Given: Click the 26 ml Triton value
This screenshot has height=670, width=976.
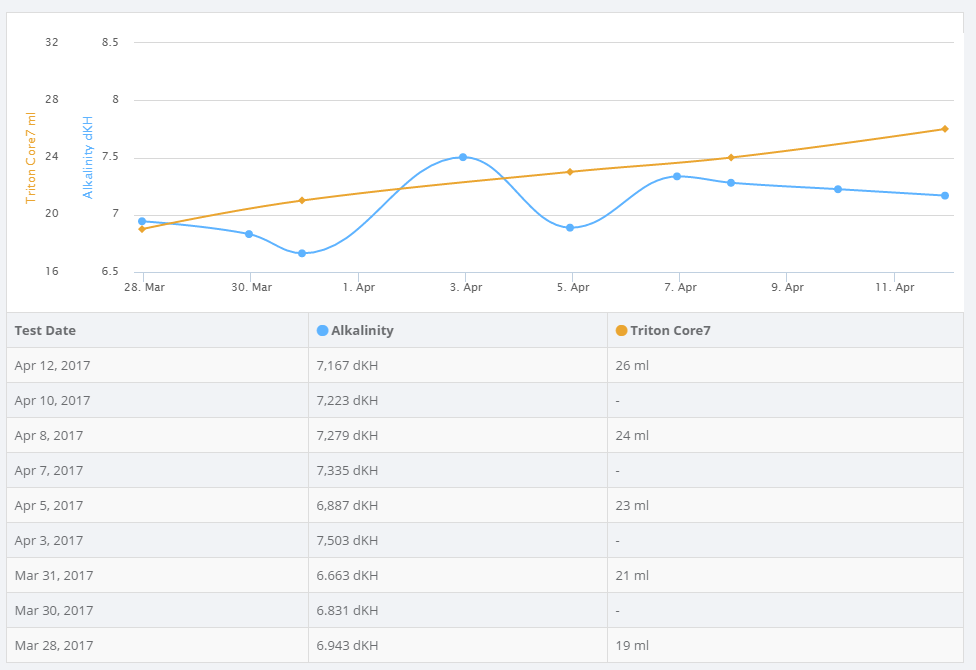Looking at the screenshot, I should pyautogui.click(x=632, y=366).
